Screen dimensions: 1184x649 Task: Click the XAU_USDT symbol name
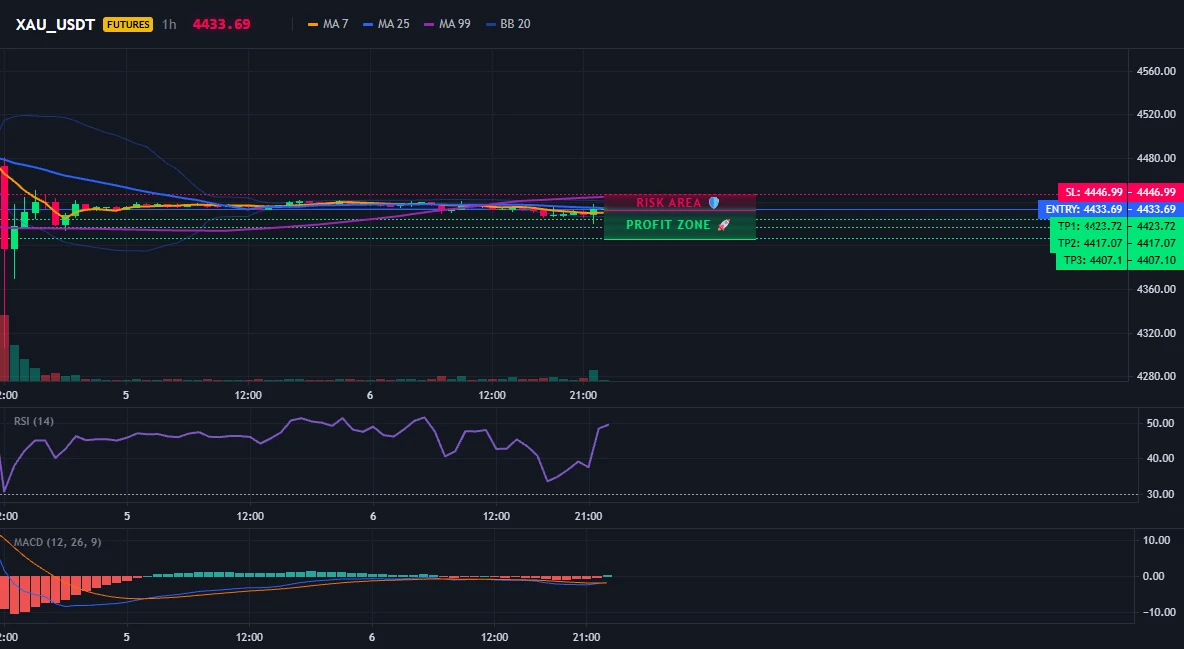point(55,24)
